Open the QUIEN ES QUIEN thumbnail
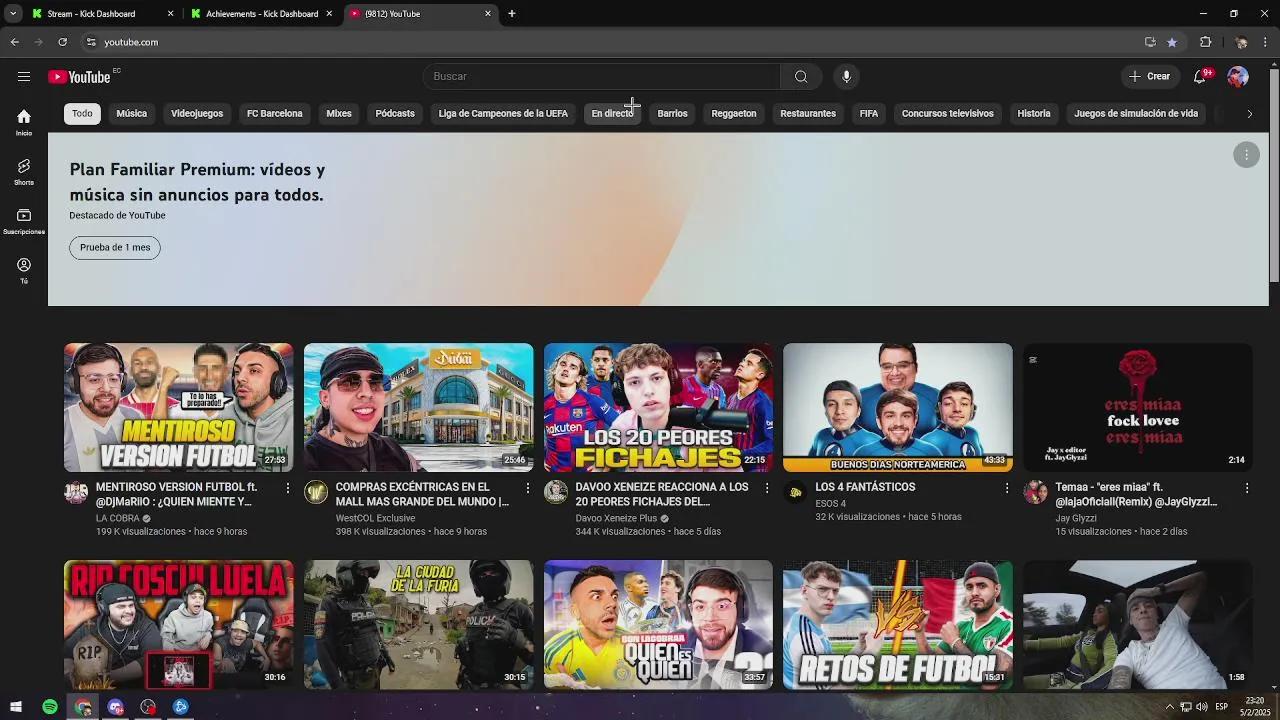 658,625
